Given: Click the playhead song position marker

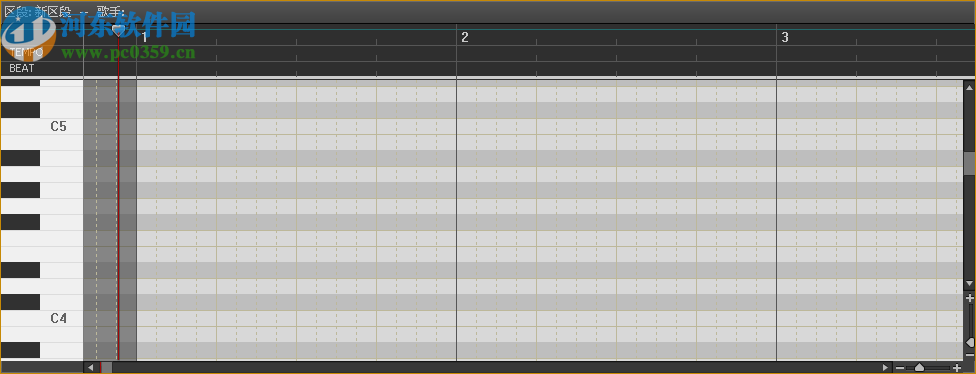Looking at the screenshot, I should click(x=117, y=30).
